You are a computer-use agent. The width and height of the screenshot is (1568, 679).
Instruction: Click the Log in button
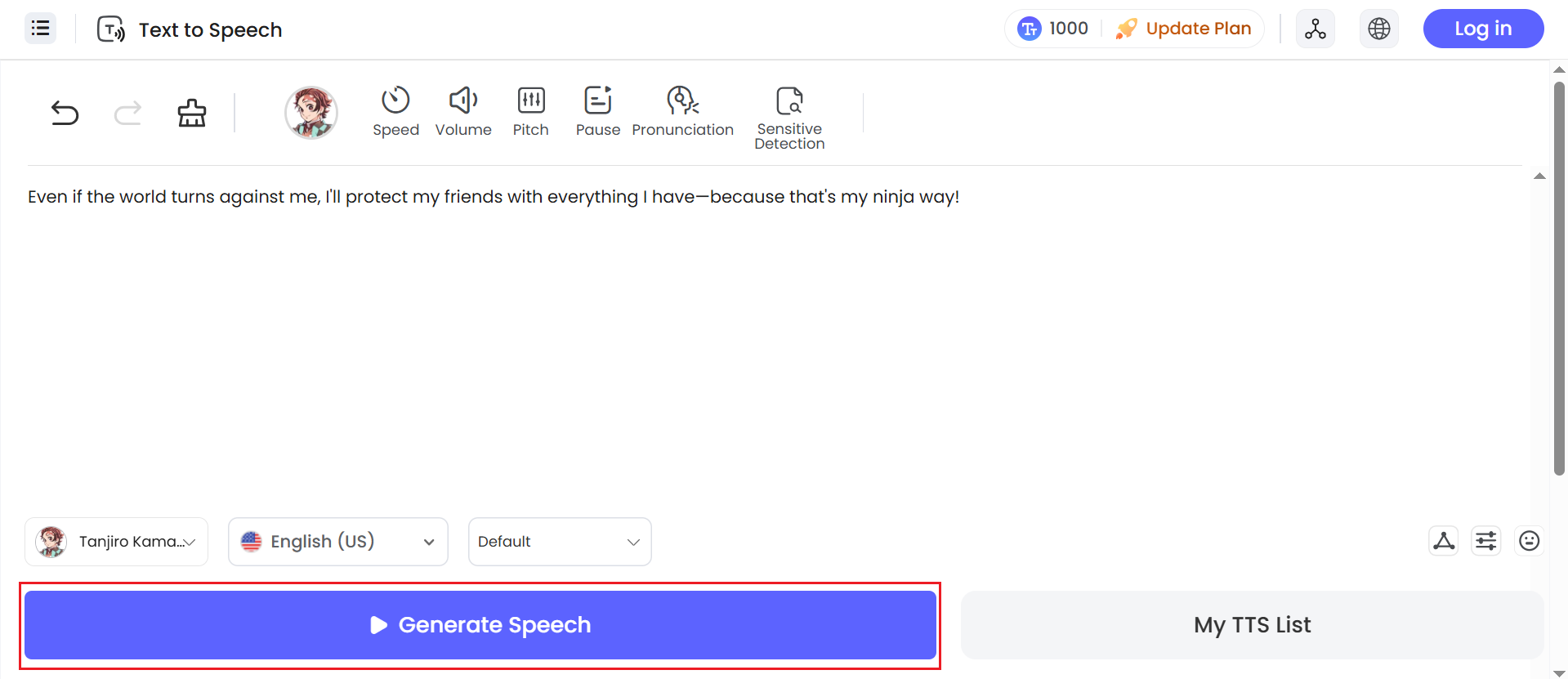tap(1483, 29)
